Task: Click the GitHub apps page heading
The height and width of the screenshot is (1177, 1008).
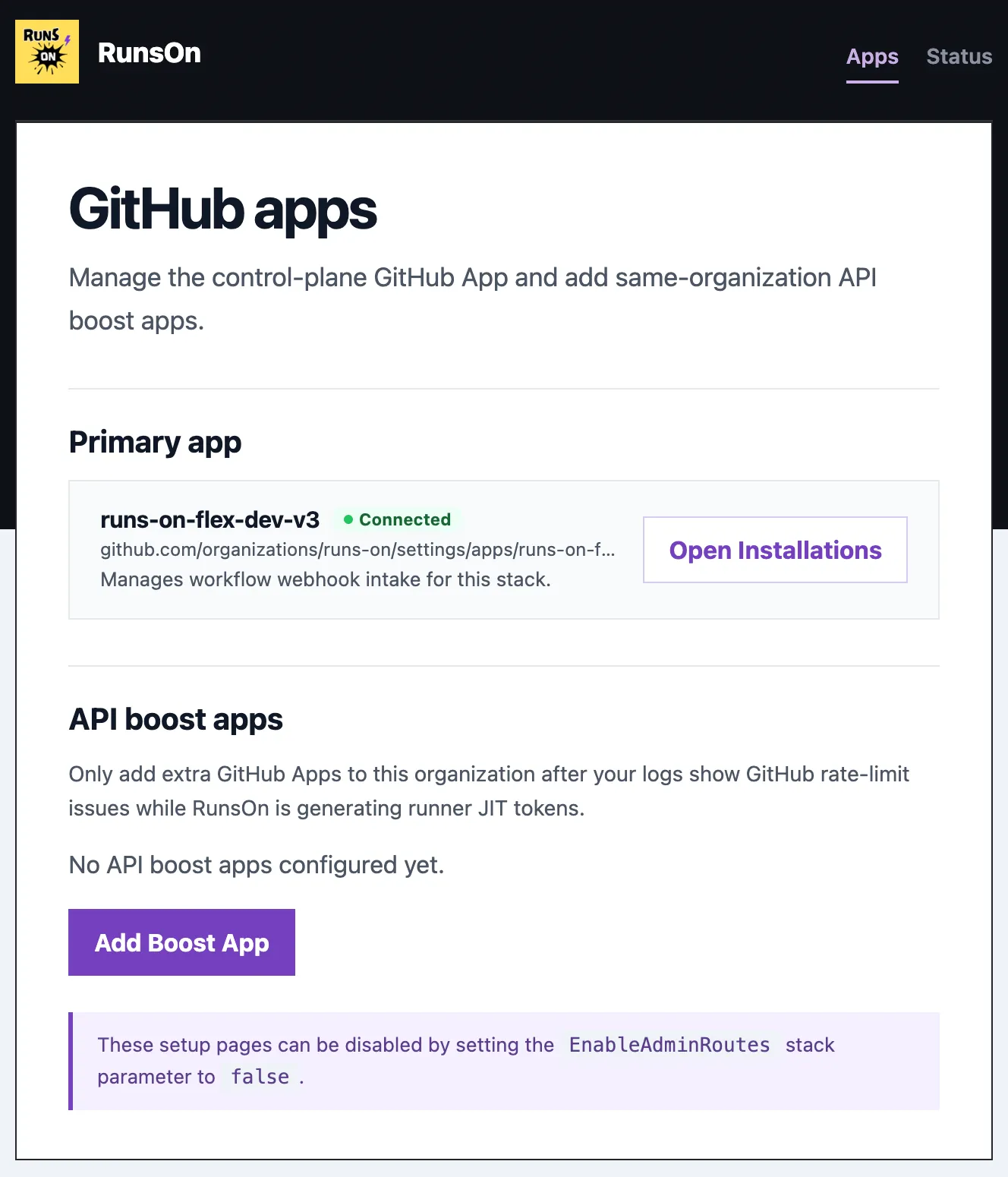Action: point(222,210)
